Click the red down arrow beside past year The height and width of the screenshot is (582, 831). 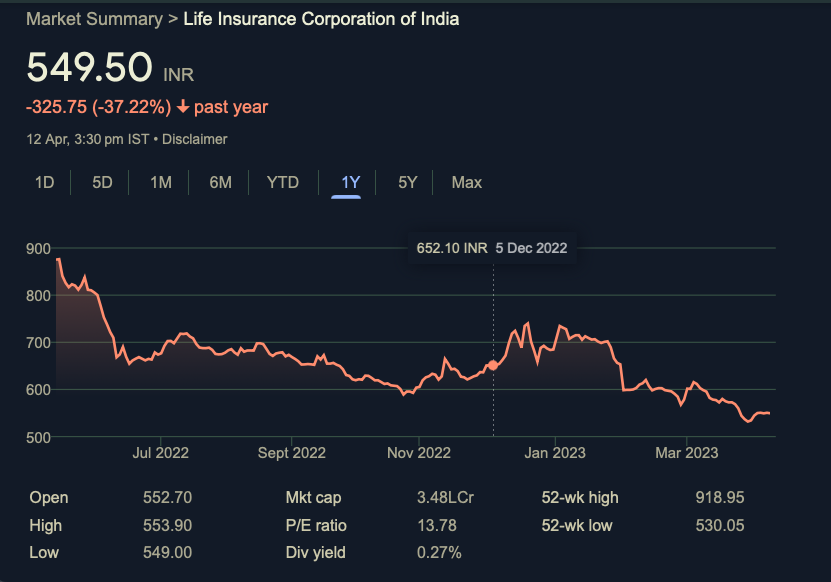click(x=183, y=107)
